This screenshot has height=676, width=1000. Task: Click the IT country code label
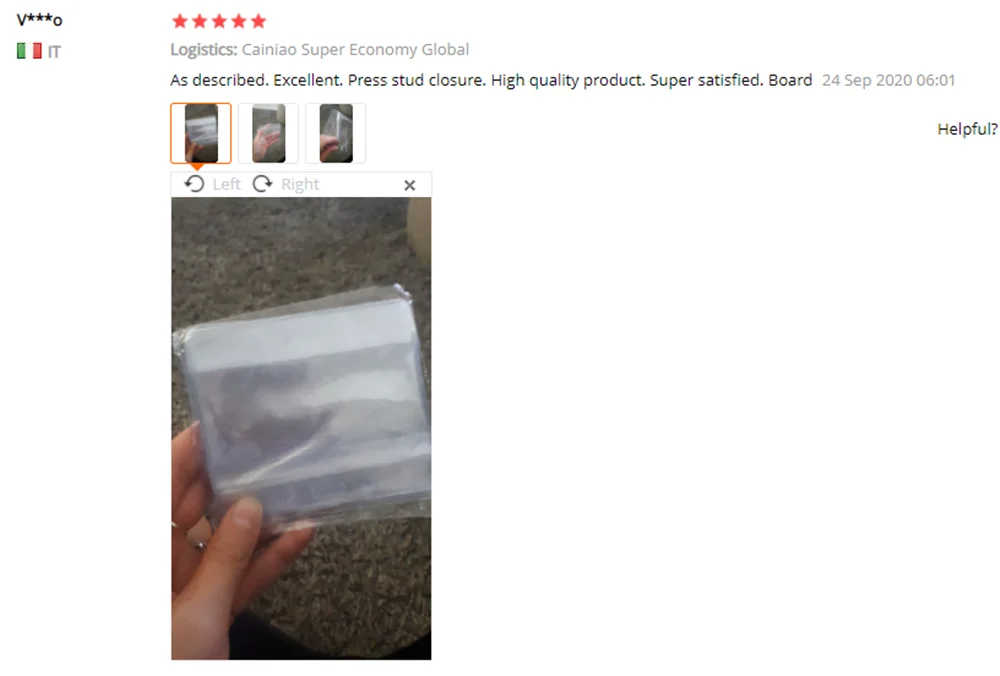click(x=54, y=52)
